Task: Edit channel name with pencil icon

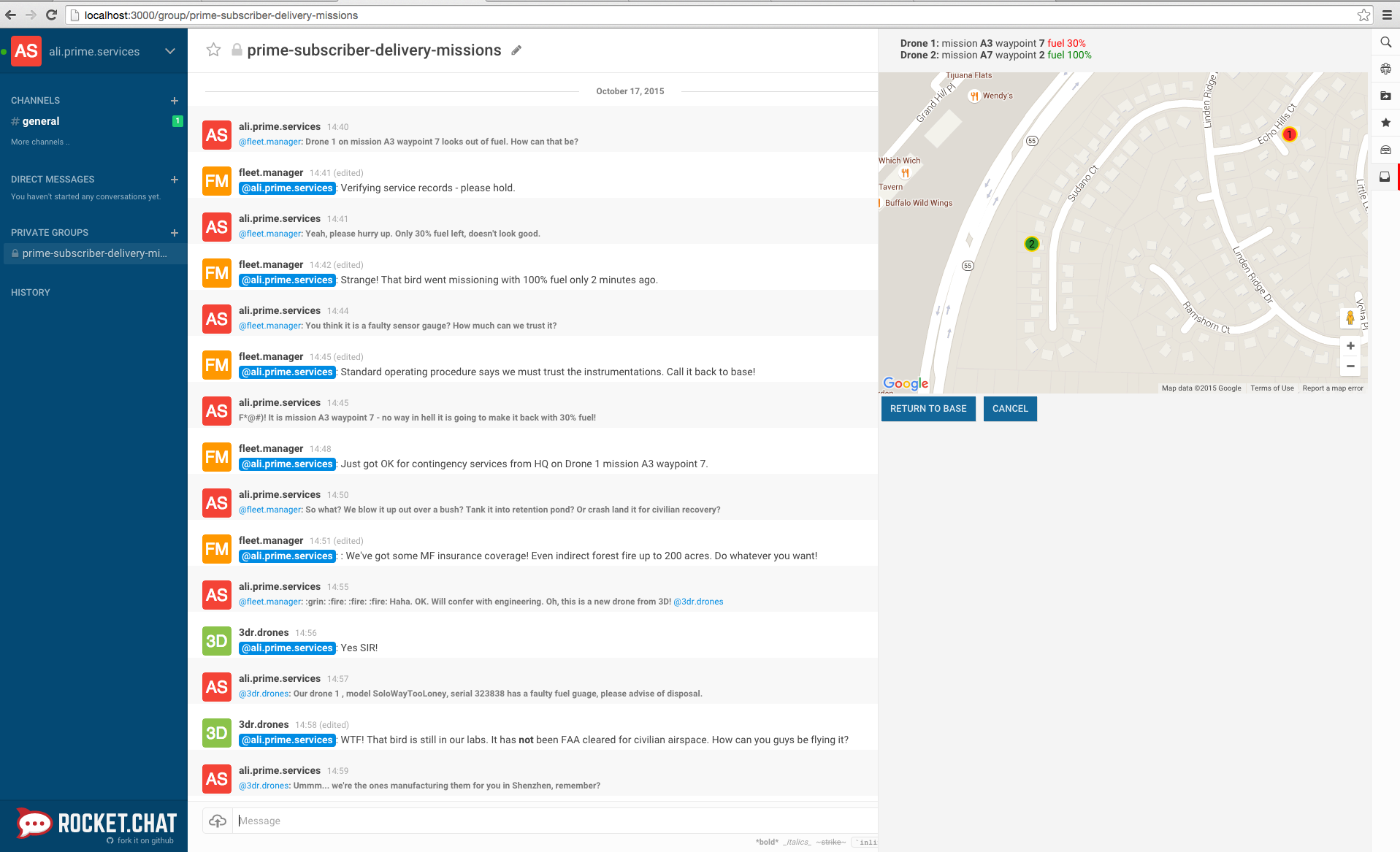Action: point(516,50)
